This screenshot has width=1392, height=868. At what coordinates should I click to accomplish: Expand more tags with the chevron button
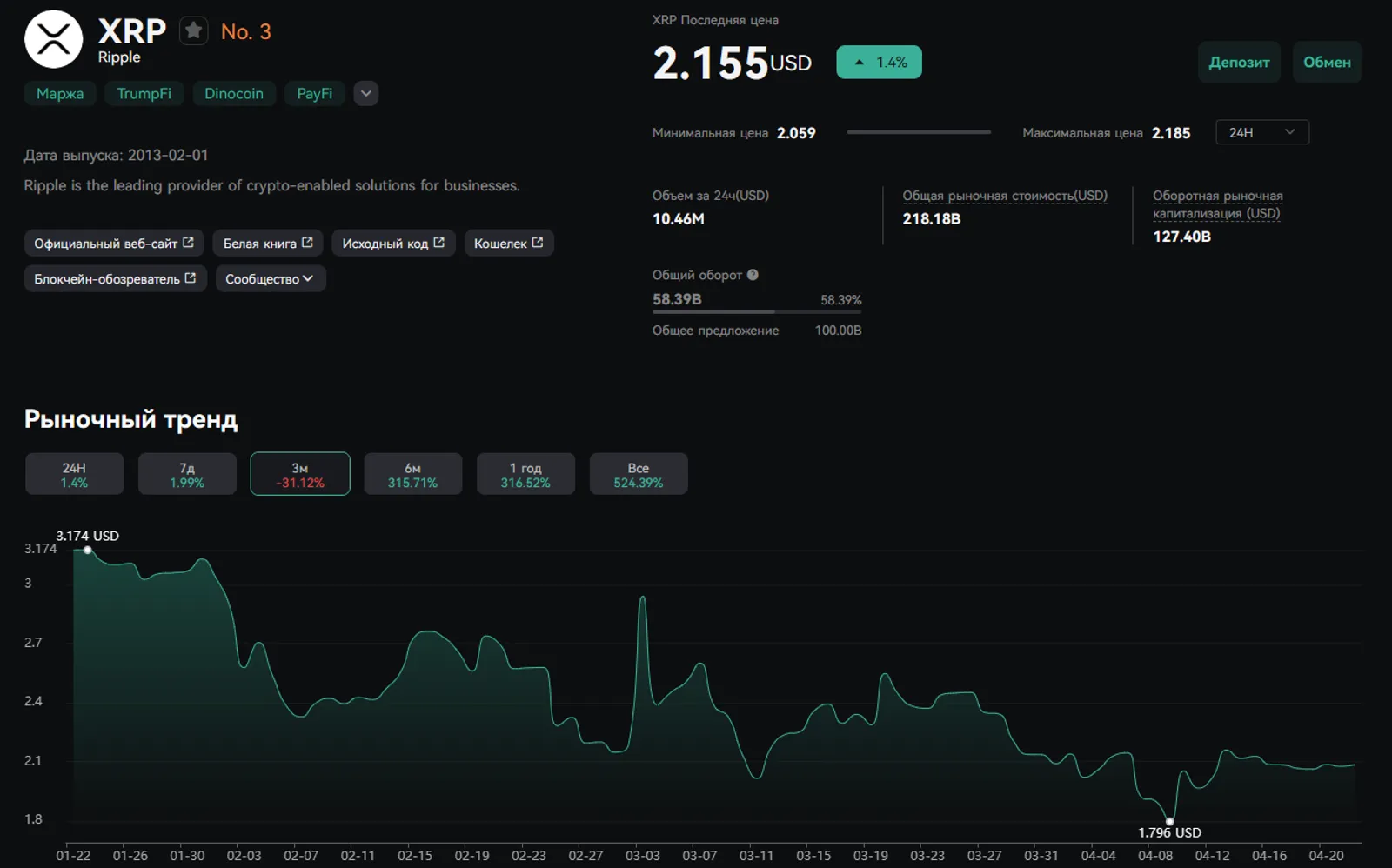point(366,93)
